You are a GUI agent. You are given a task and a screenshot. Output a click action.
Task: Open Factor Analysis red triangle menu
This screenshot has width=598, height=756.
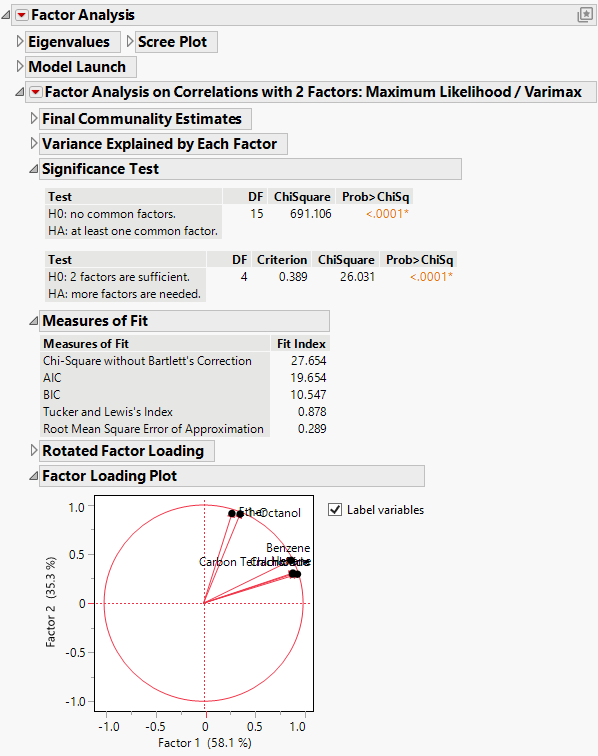21,15
